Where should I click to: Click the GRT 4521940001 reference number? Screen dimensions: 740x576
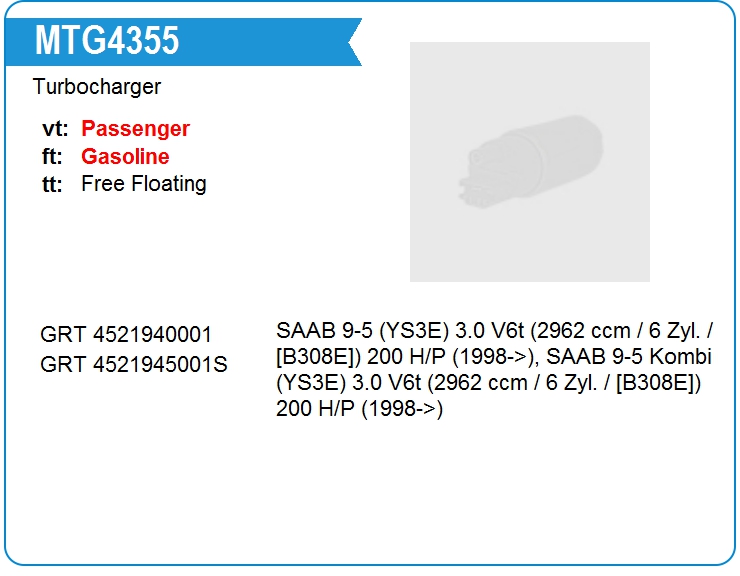pos(126,335)
